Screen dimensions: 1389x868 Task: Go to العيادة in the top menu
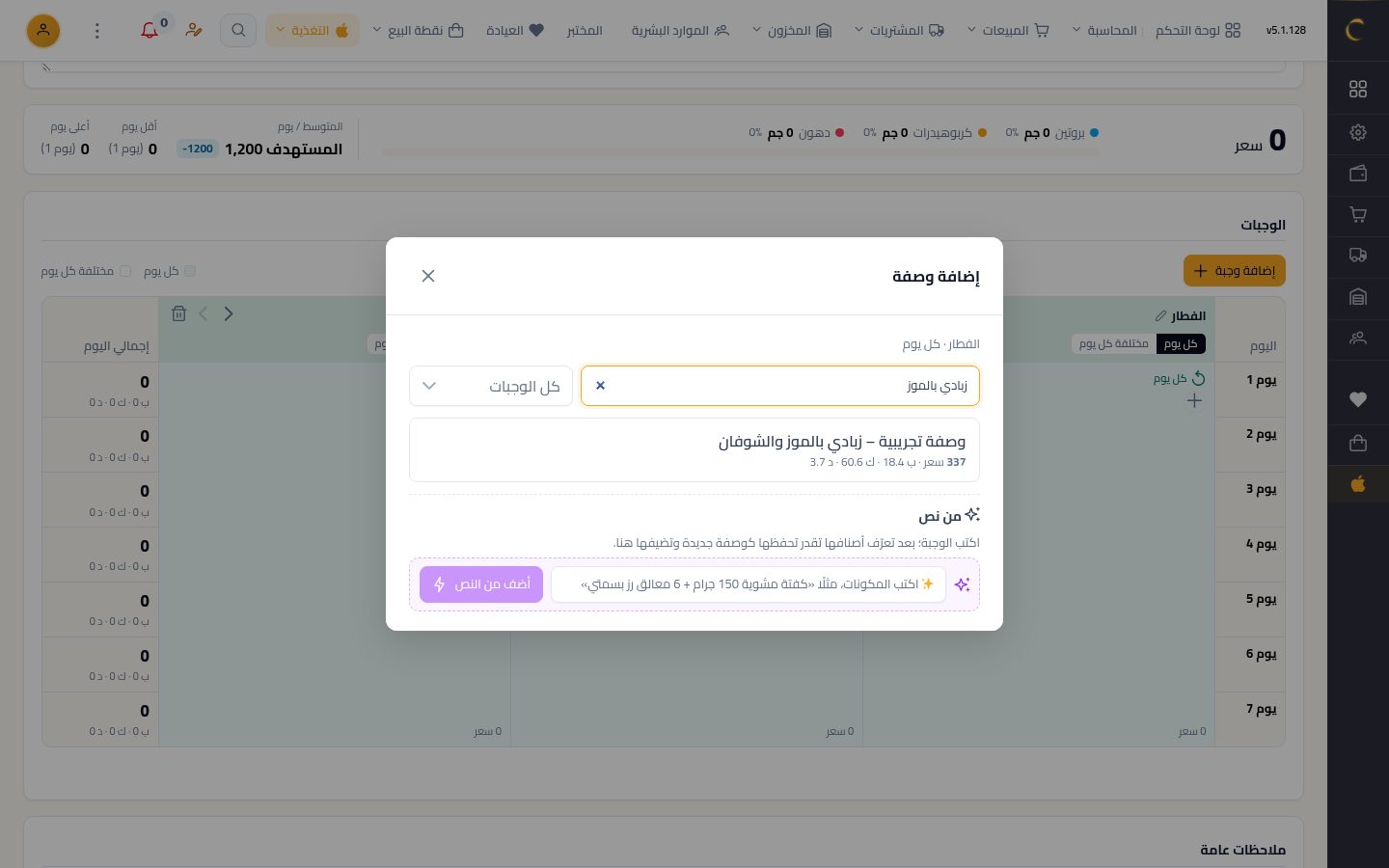515,30
